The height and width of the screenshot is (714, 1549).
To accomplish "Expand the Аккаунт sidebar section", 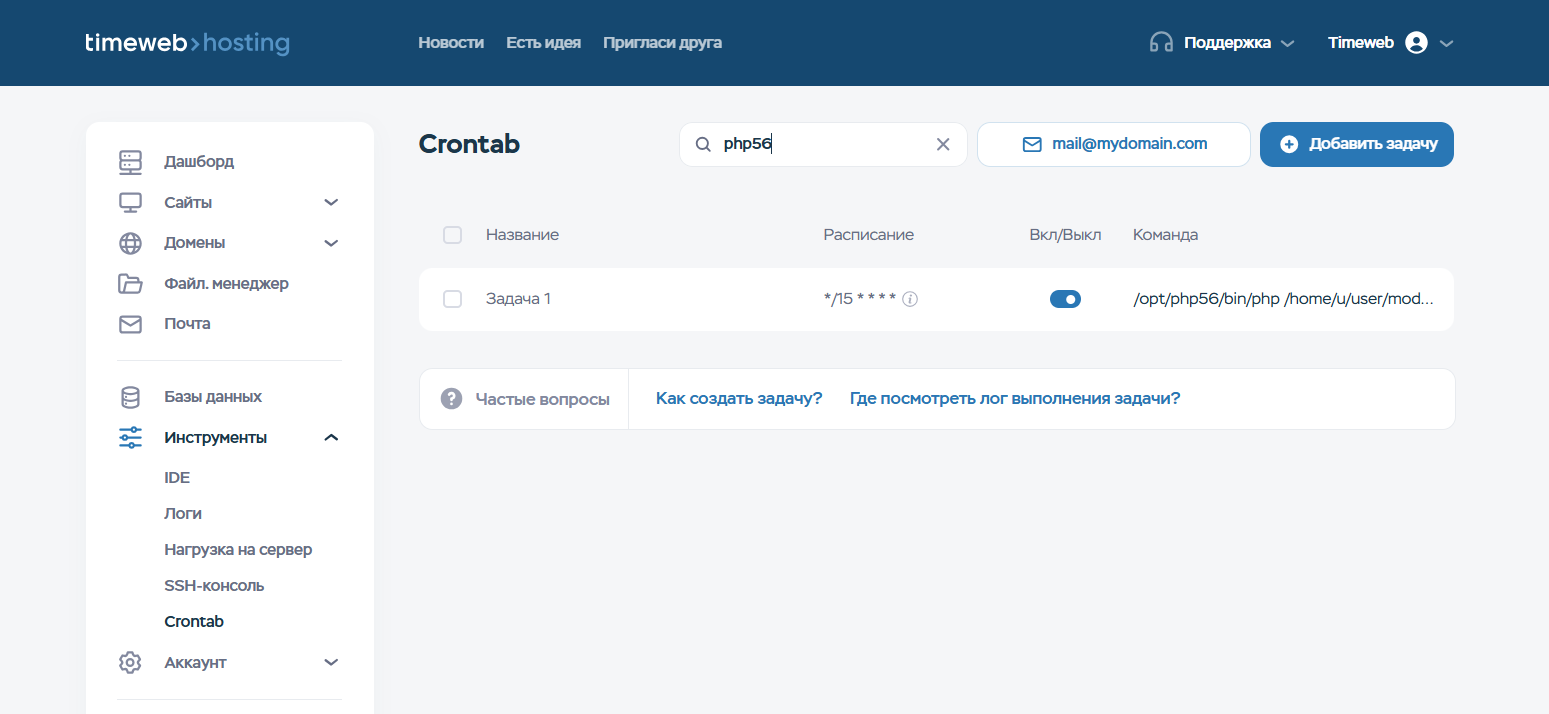I will [x=331, y=663].
